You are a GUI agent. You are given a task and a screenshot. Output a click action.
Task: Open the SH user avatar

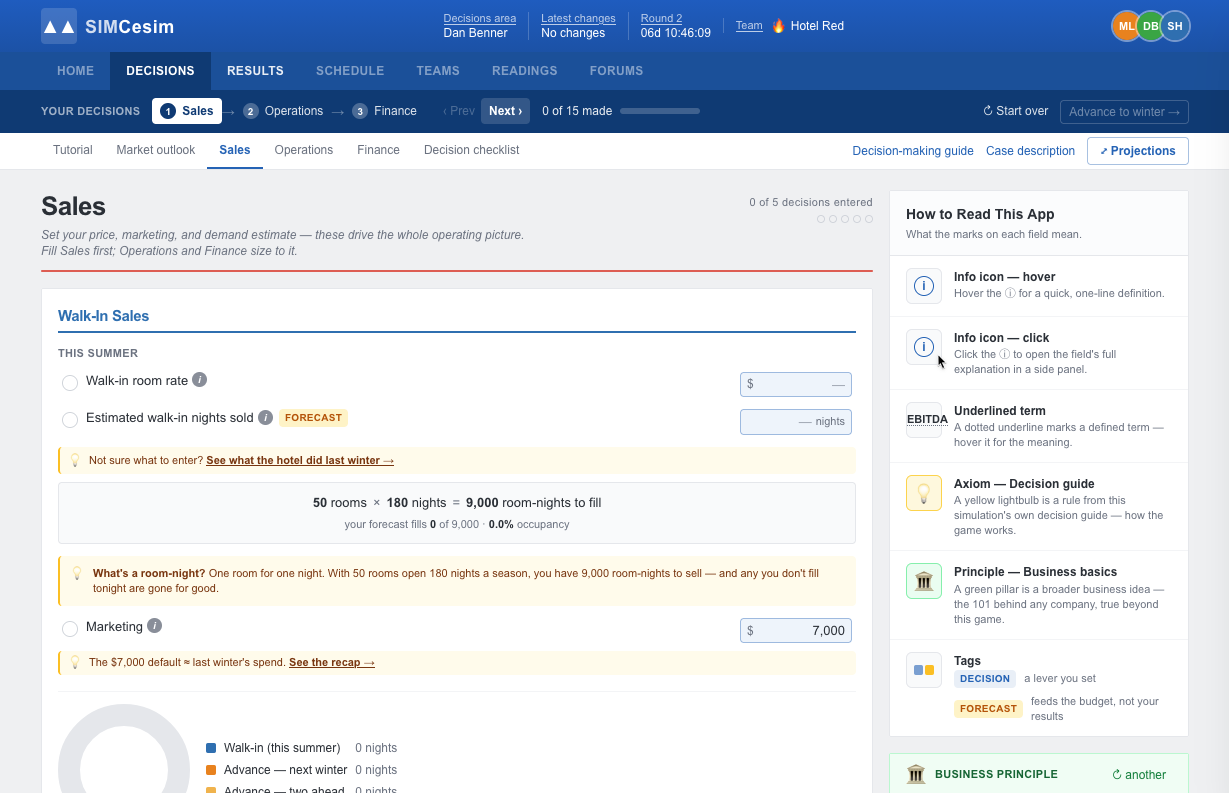1175,26
